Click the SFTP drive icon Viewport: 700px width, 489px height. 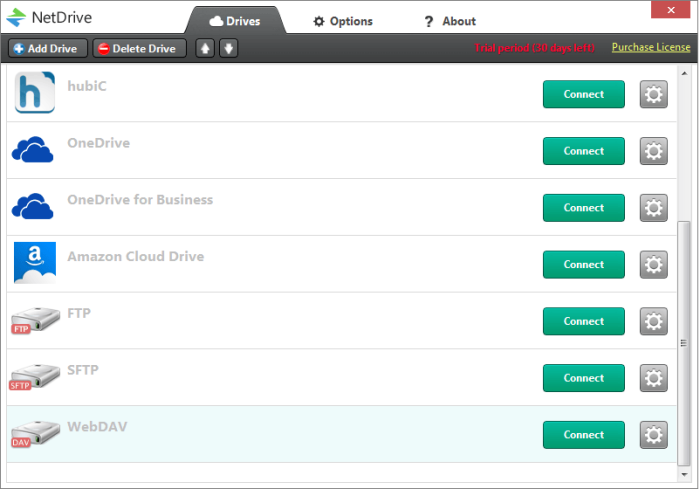pyautogui.click(x=34, y=377)
